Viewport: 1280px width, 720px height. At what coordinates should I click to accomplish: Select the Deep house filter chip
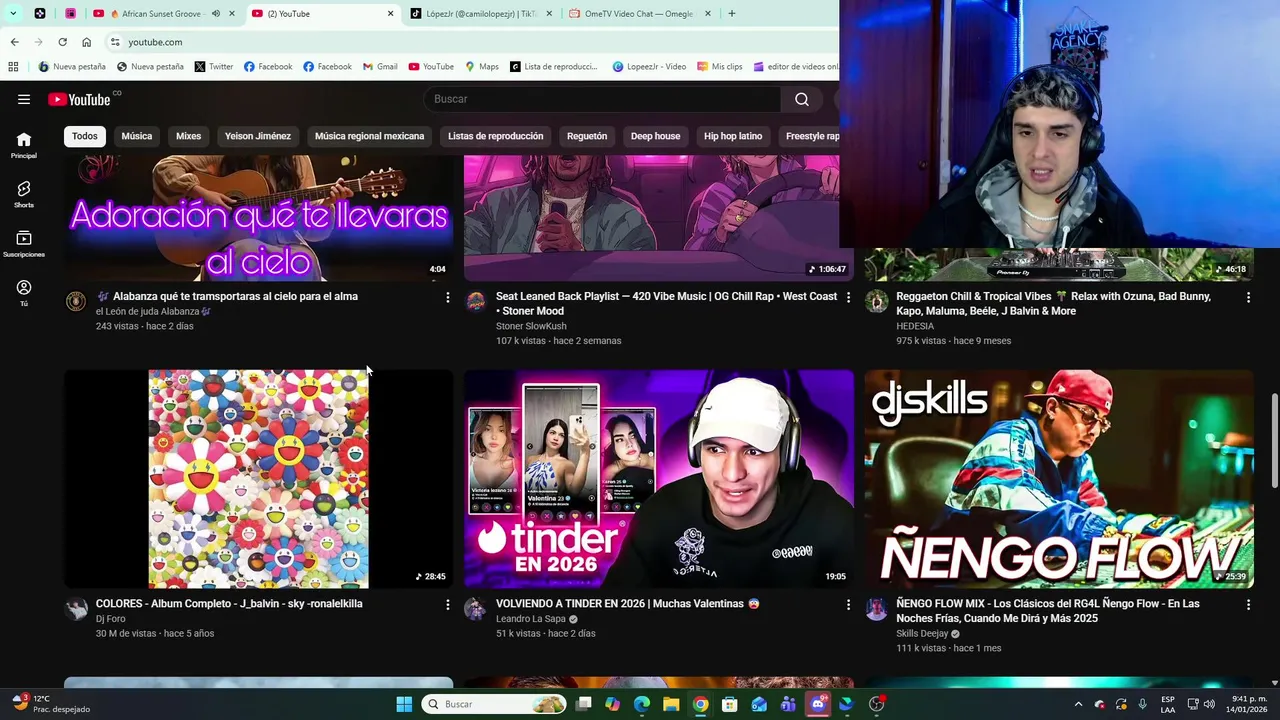[655, 136]
